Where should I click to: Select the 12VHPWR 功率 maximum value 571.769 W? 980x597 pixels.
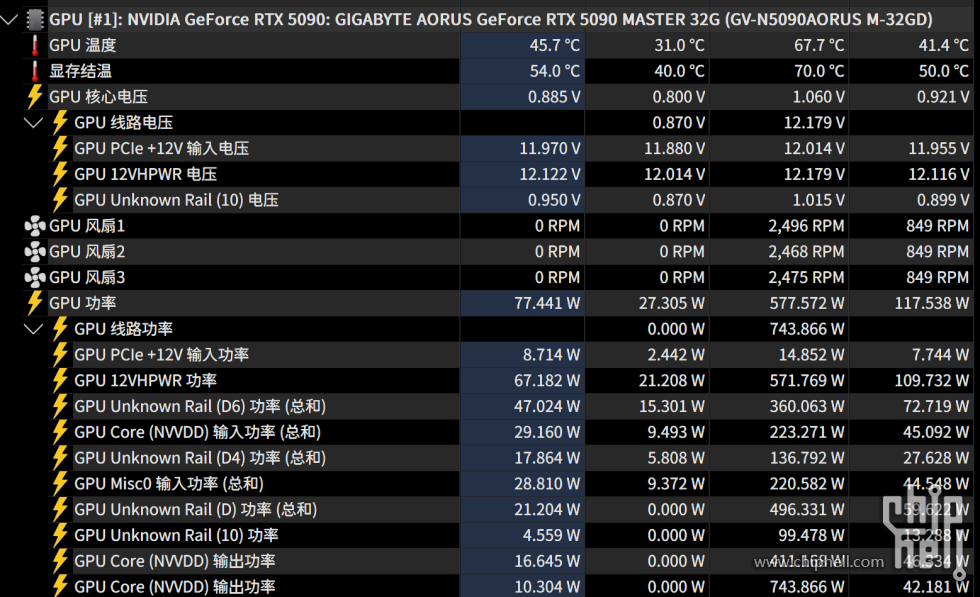(807, 380)
